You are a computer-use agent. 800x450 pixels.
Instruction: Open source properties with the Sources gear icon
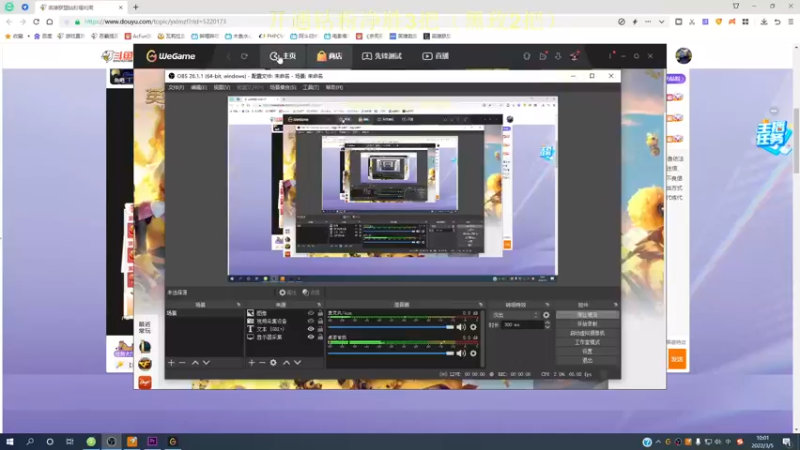tap(273, 362)
